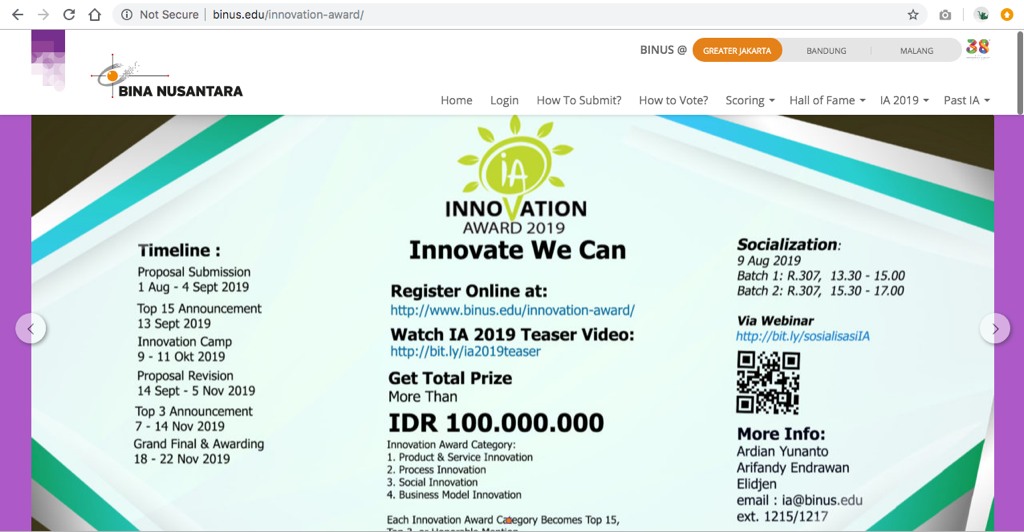This screenshot has width=1024, height=532.
Task: Show previous slide with left arrow
Action: [x=31, y=328]
